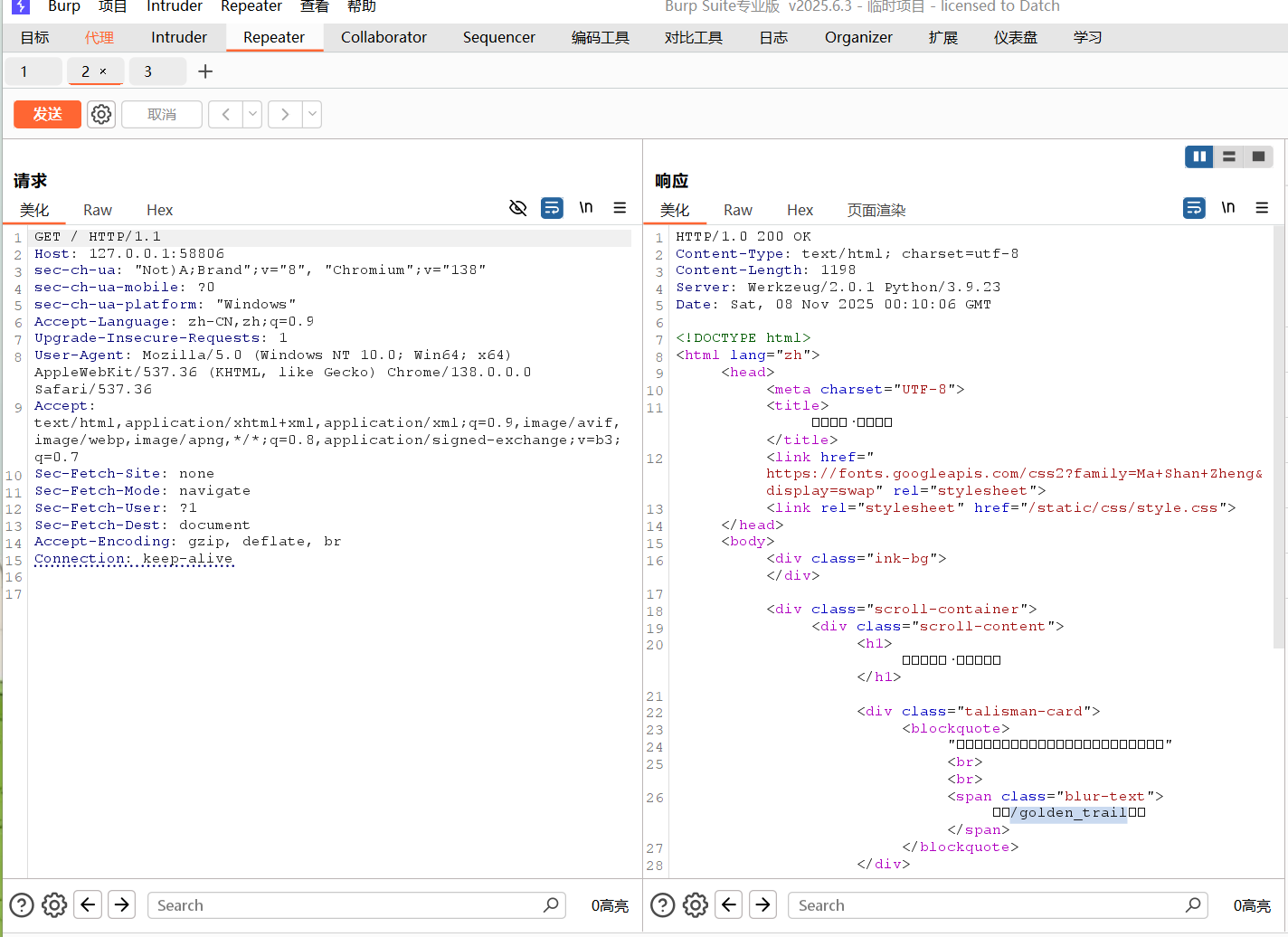1288x937 pixels.
Task: Focus the response Search input field
Action: tap(998, 905)
